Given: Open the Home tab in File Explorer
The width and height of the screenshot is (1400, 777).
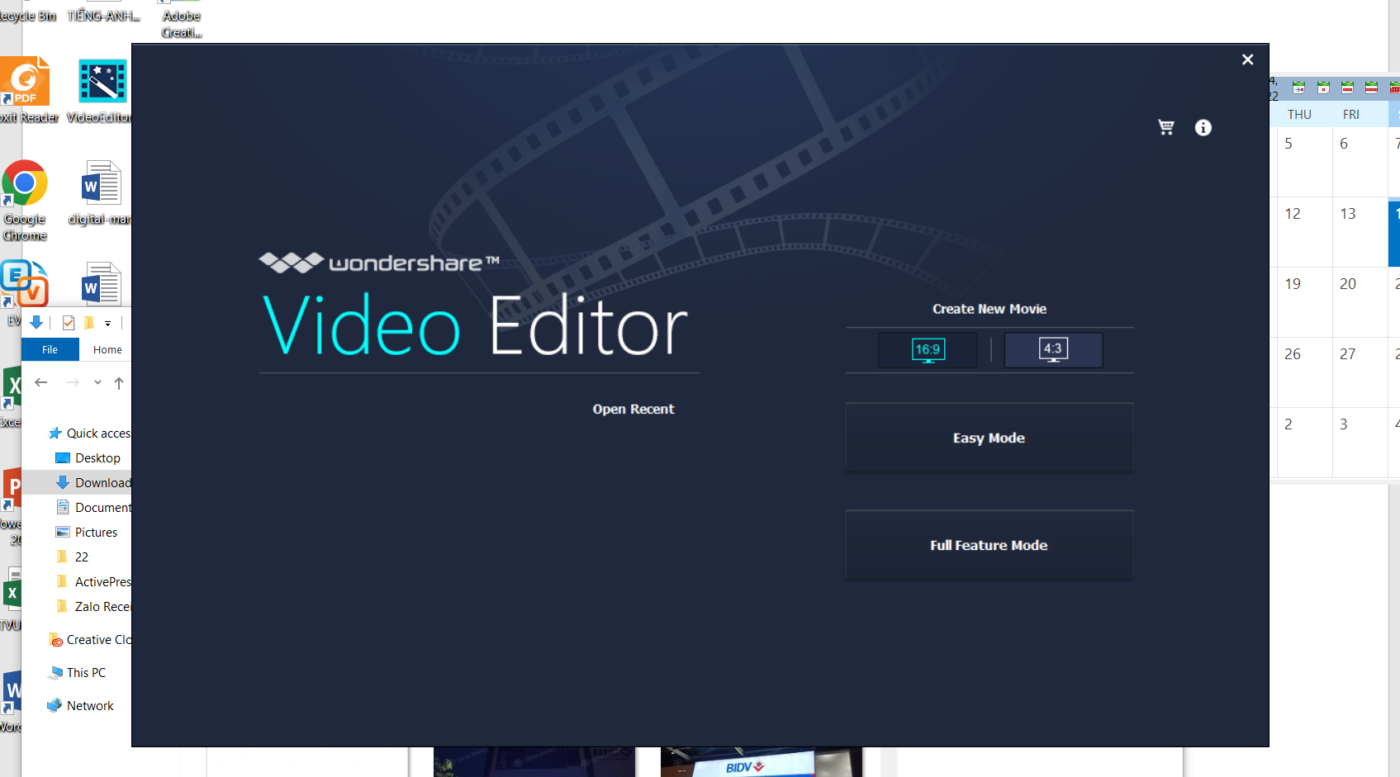Looking at the screenshot, I should coord(107,349).
